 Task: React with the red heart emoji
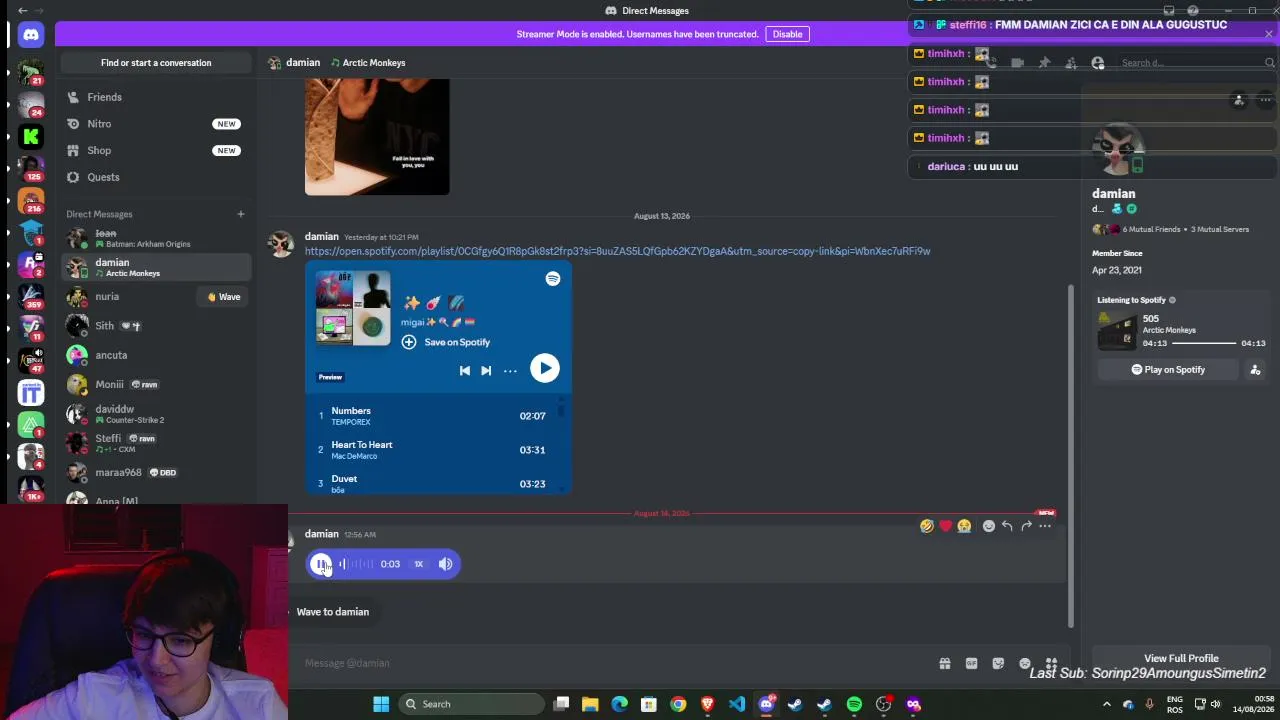click(945, 526)
